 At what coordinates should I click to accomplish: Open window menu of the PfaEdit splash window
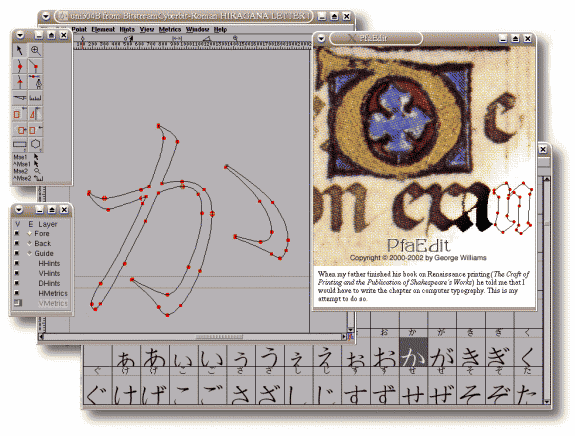point(321,38)
